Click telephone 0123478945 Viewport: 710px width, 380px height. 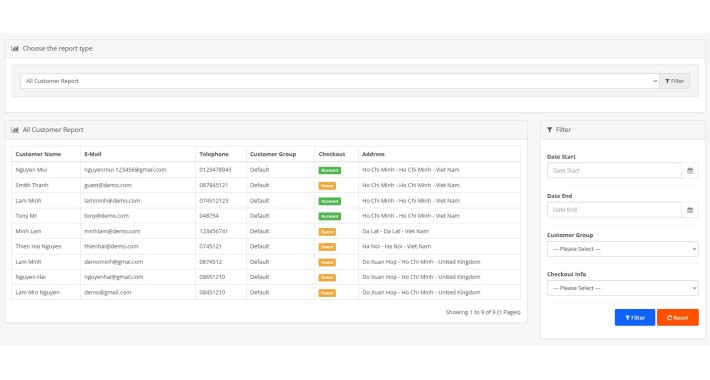215,170
